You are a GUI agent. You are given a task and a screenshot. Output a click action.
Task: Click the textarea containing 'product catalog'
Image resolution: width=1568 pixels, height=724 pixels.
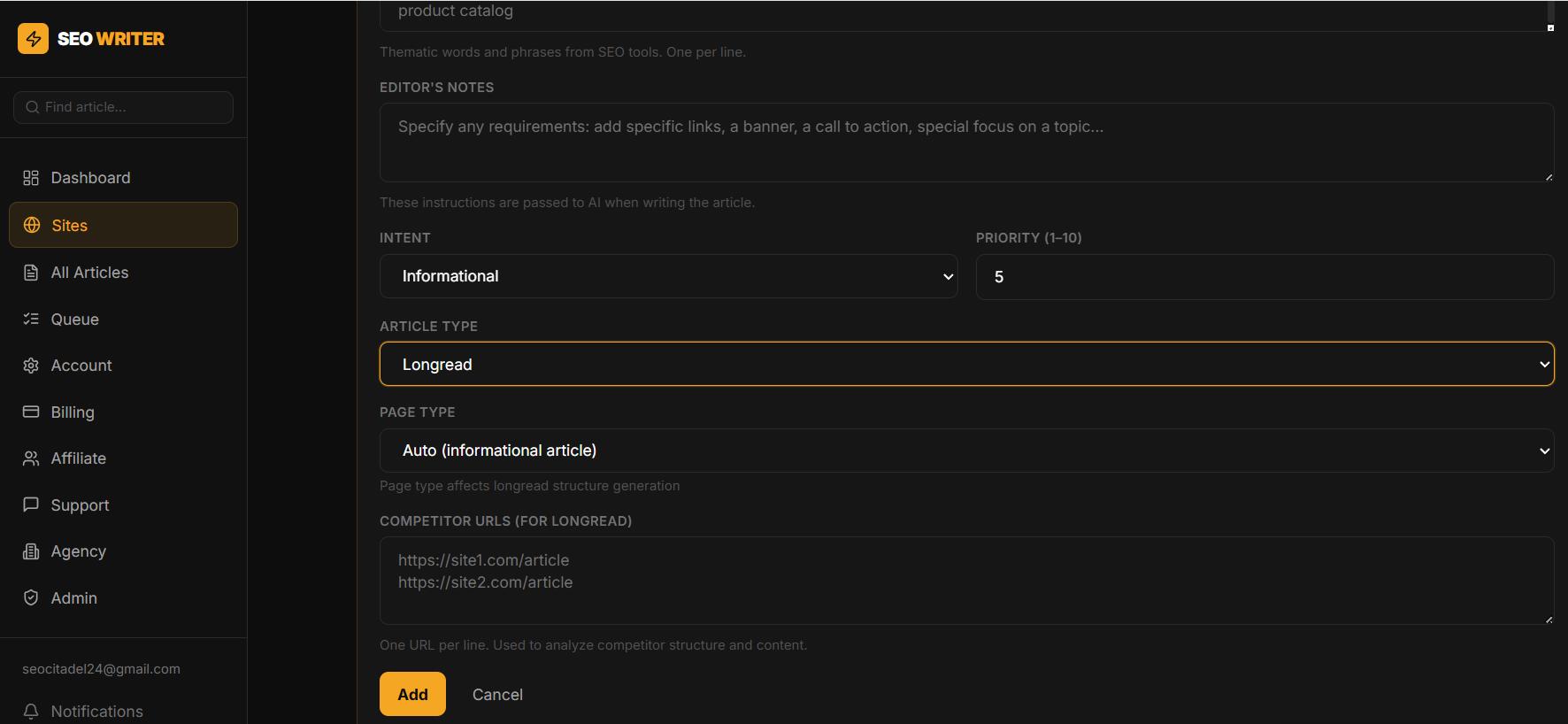[x=966, y=16]
